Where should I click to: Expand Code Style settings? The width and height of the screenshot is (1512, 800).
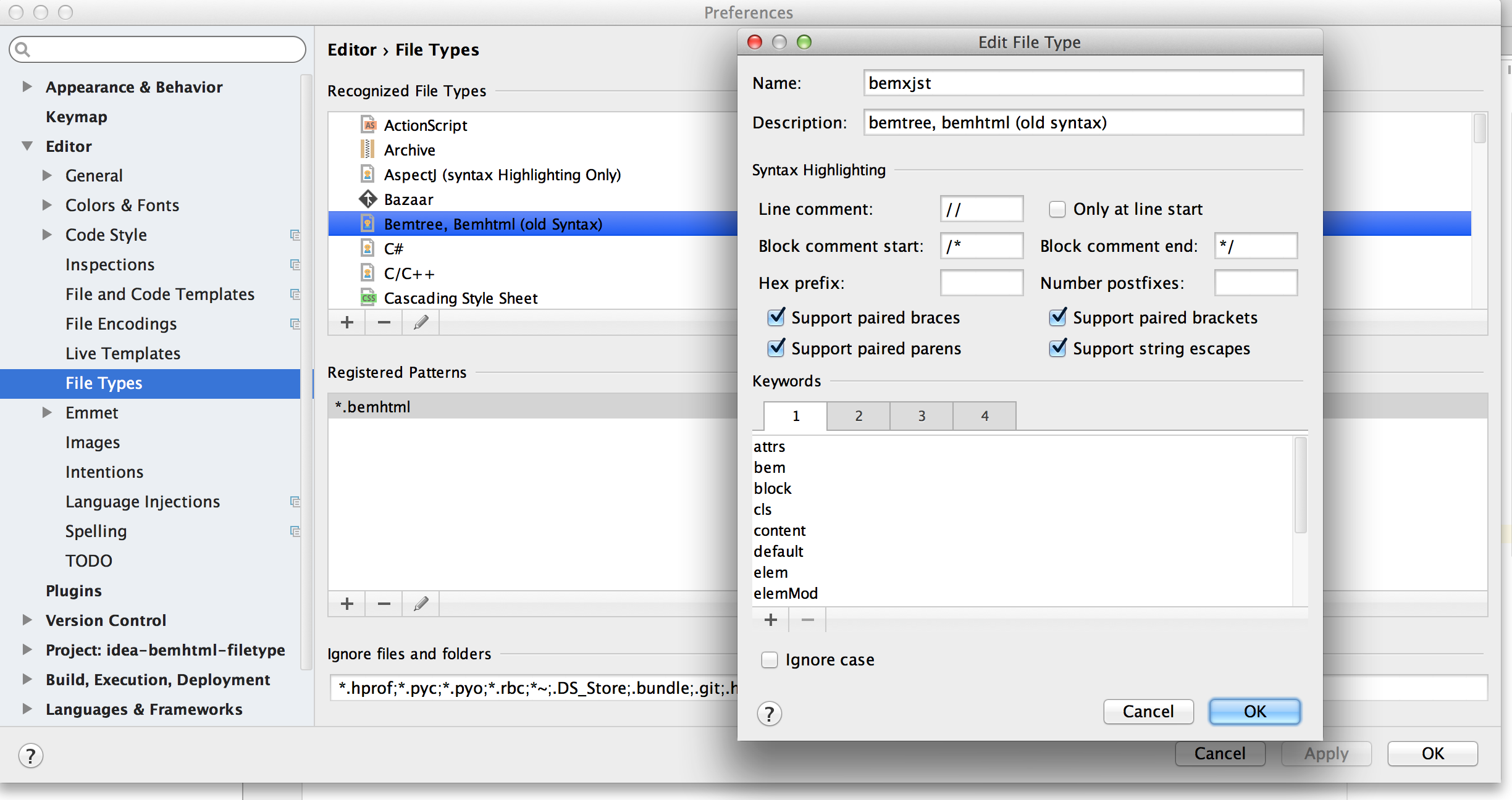46,235
